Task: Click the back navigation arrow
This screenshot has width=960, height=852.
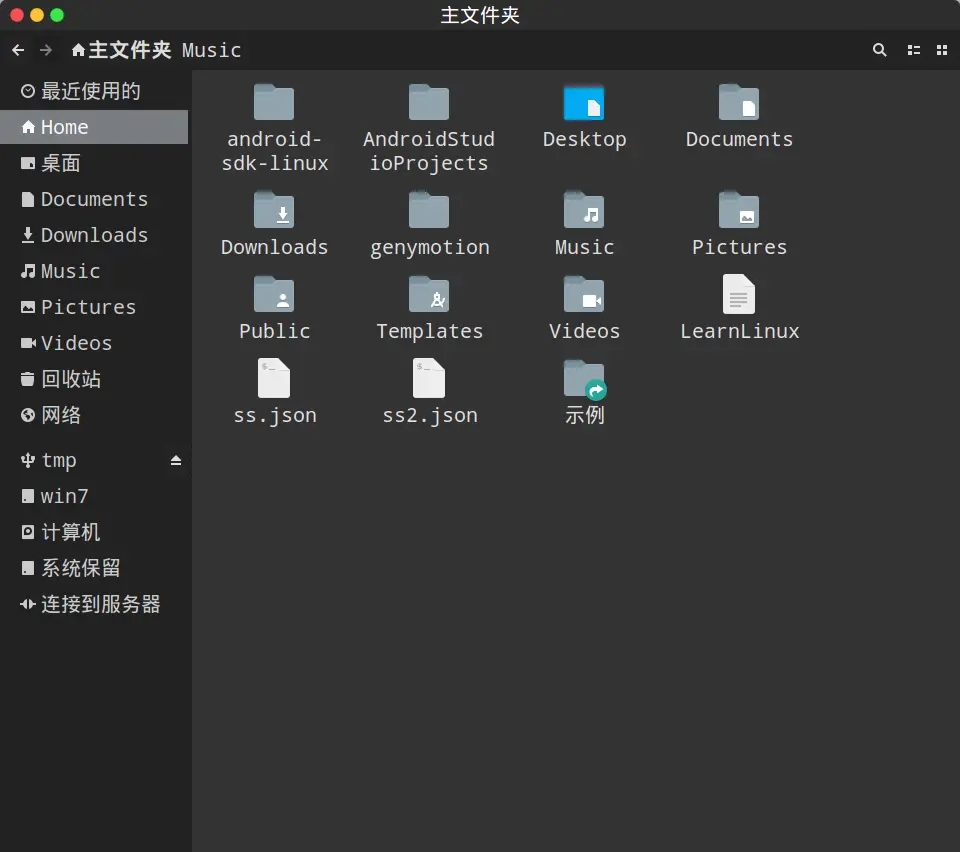Action: click(17, 50)
